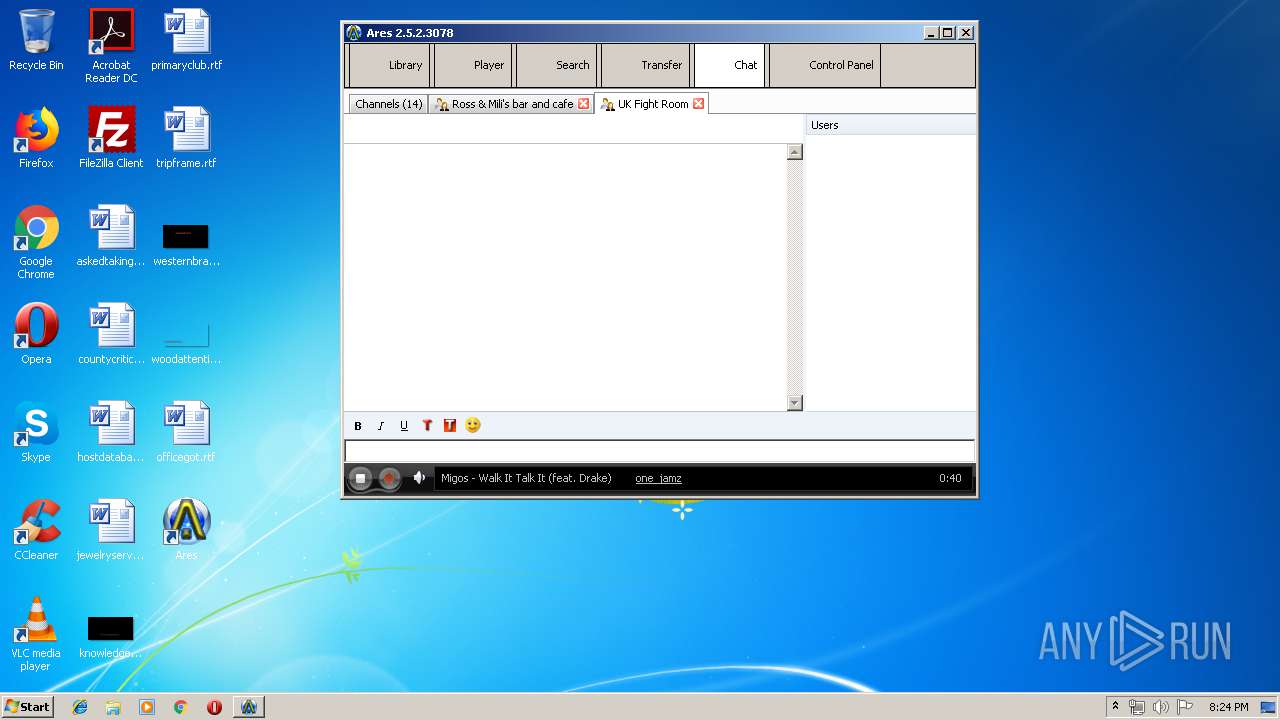The image size is (1280, 720).
Task: Open the Player section
Action: click(475, 65)
